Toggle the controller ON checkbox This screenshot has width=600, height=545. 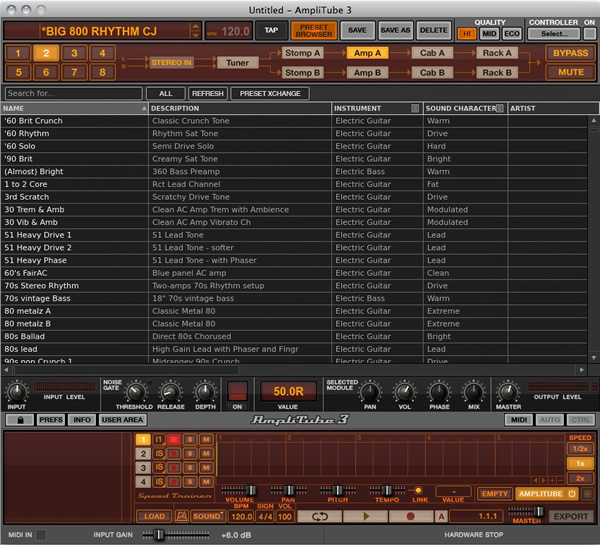(589, 34)
